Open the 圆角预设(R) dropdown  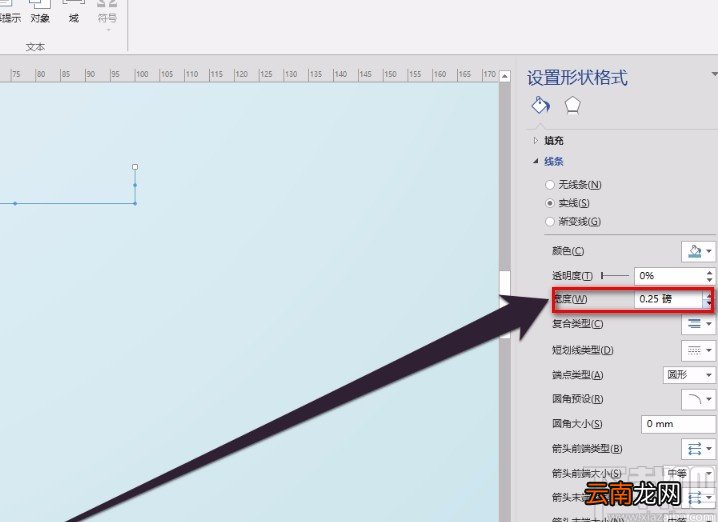pos(698,399)
